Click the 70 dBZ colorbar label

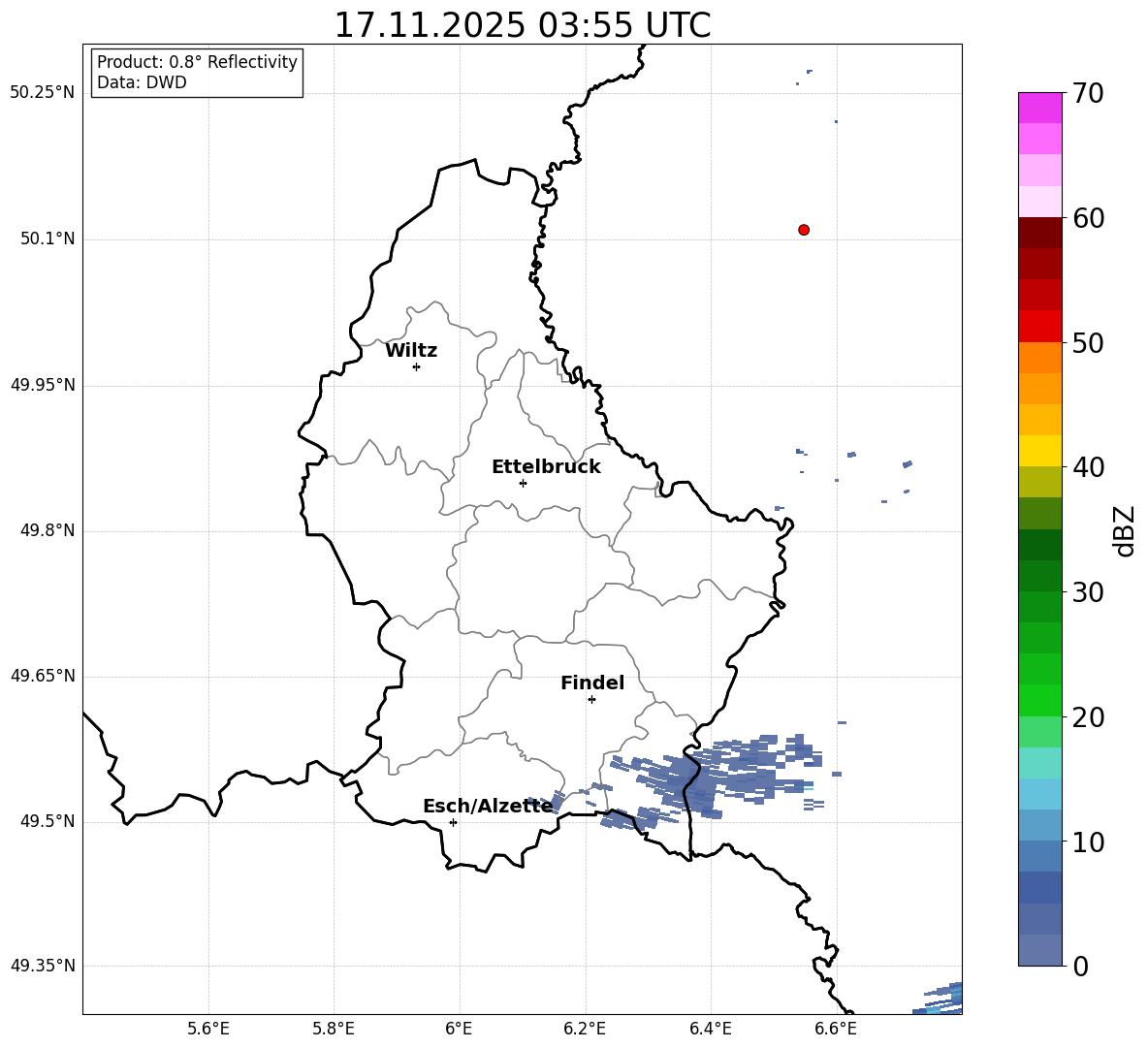tap(1088, 94)
